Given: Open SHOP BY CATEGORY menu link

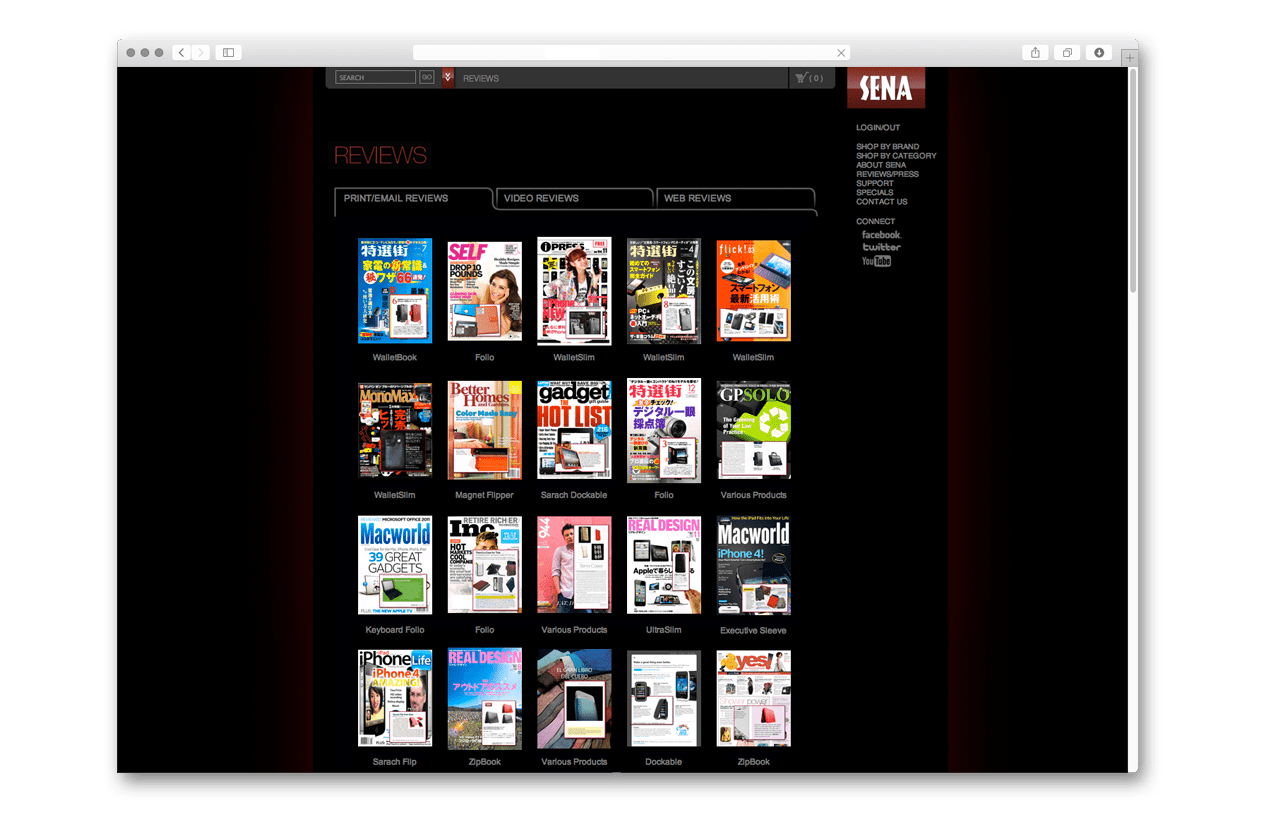Looking at the screenshot, I should (x=896, y=156).
